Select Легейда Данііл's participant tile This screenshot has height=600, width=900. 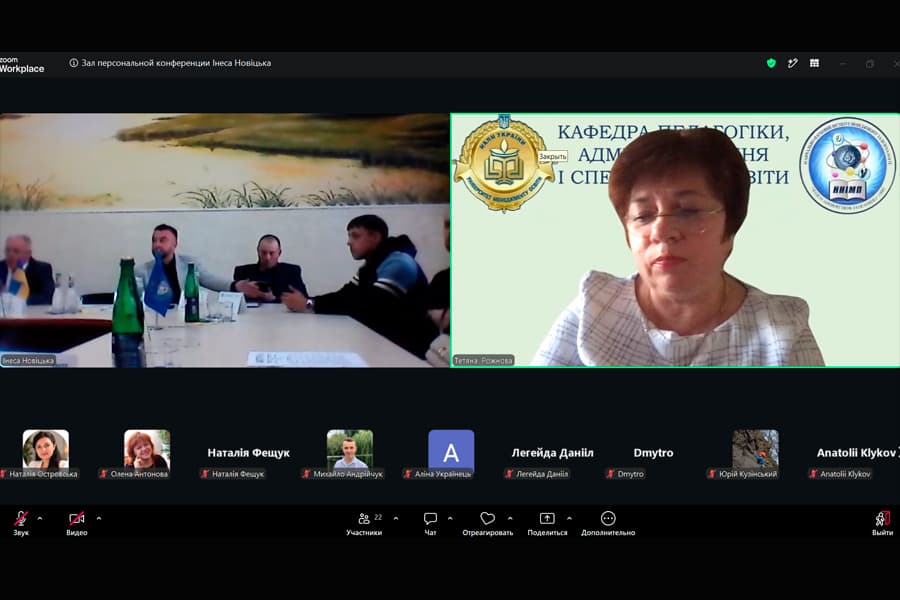[553, 453]
